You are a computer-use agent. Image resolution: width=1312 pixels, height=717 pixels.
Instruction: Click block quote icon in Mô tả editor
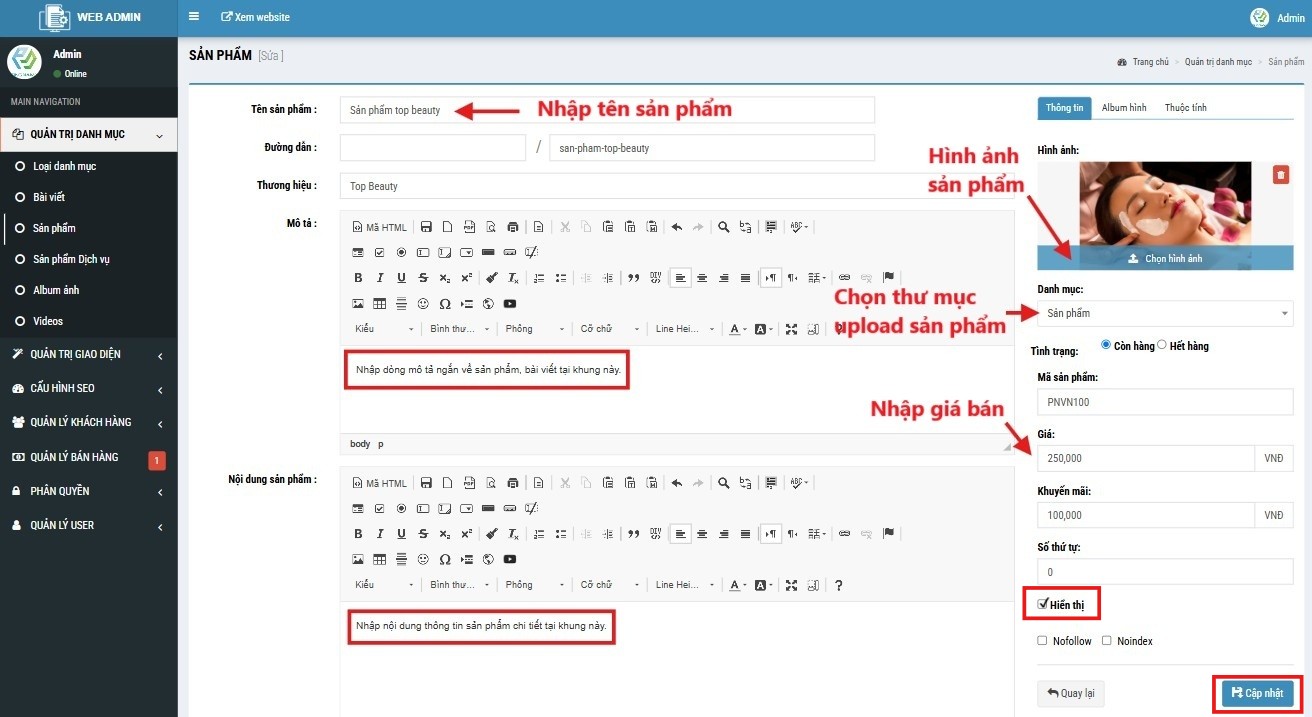(633, 278)
